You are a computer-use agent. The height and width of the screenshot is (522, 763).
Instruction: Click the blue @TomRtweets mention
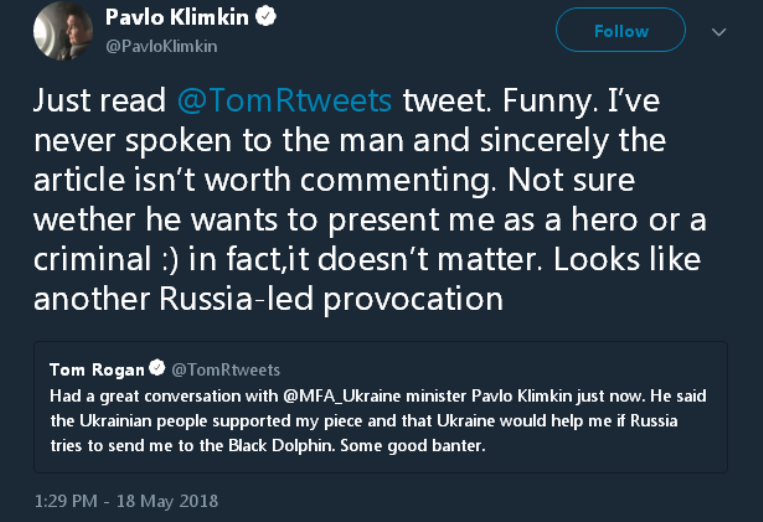tap(285, 101)
